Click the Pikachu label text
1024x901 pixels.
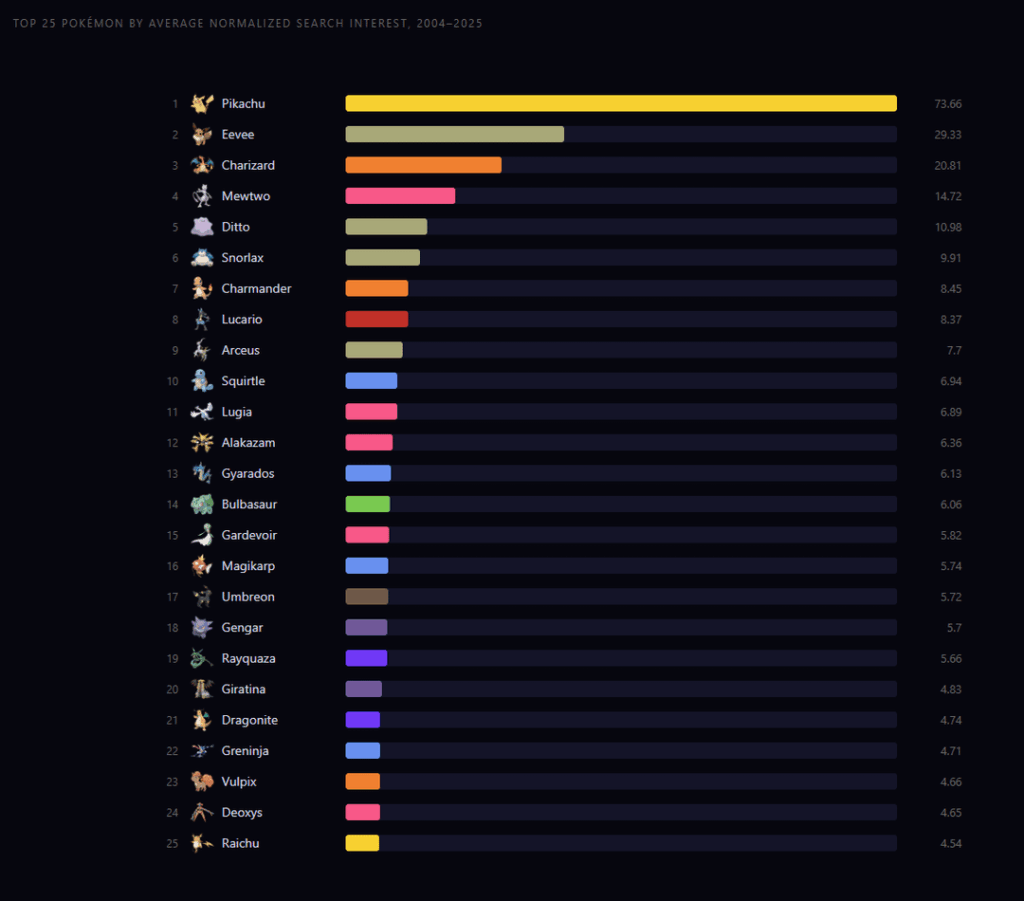point(243,103)
